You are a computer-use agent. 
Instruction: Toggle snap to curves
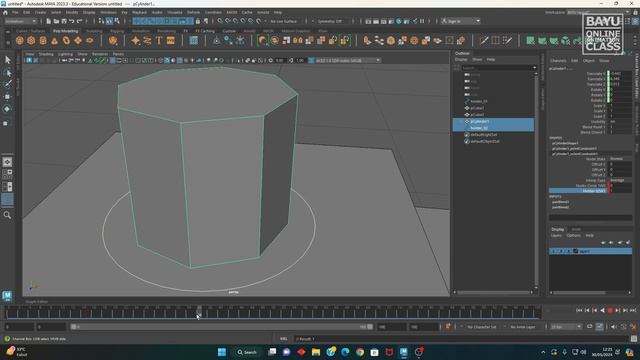coord(228,21)
